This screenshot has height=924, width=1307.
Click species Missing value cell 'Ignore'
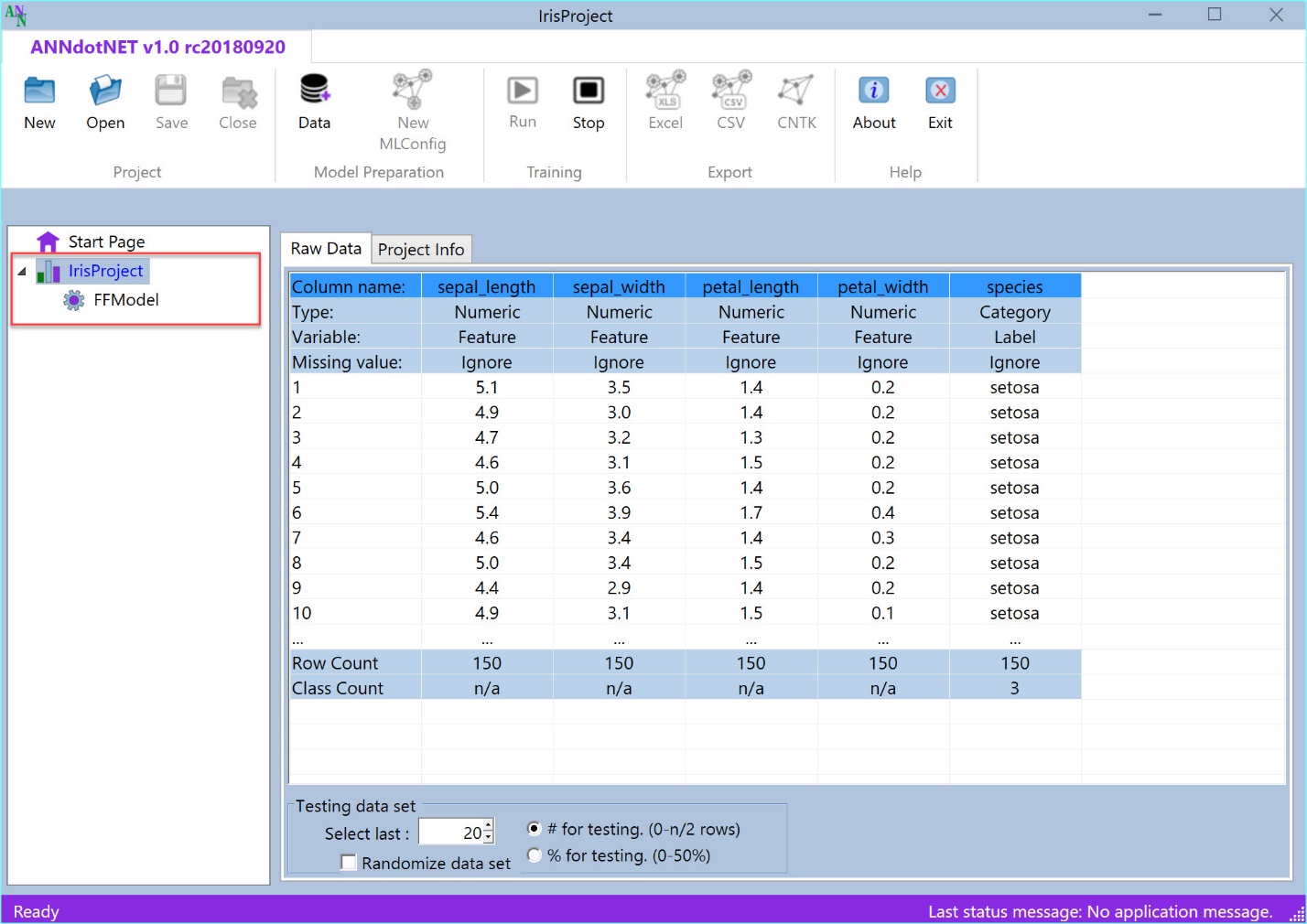[1015, 362]
